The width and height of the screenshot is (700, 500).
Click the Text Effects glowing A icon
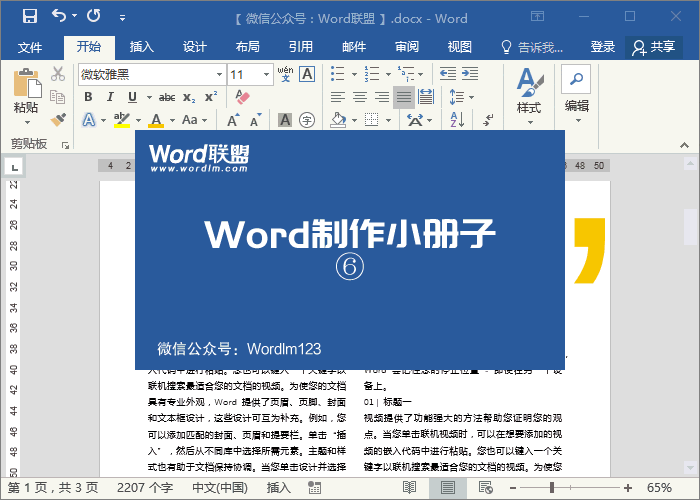pos(89,120)
